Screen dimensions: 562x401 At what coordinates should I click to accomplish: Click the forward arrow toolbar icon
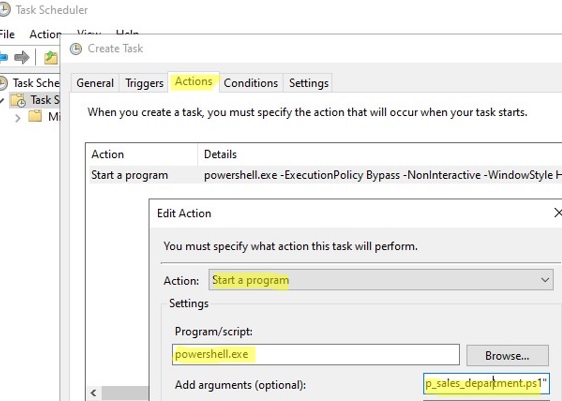pos(22,57)
